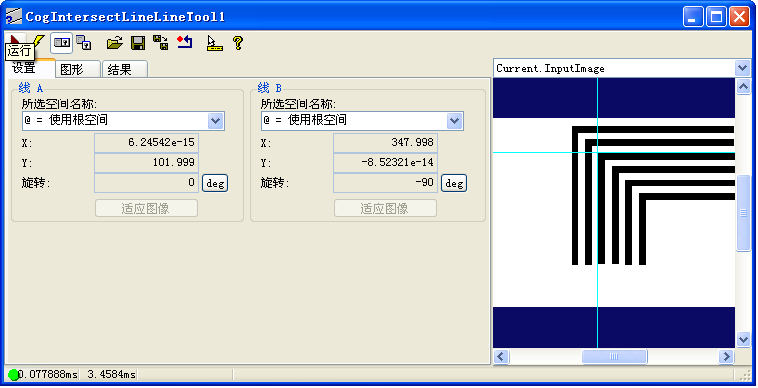This screenshot has height=388, width=758.
Task: Click the image vertical scrollbar down arrow
Action: pos(743,339)
